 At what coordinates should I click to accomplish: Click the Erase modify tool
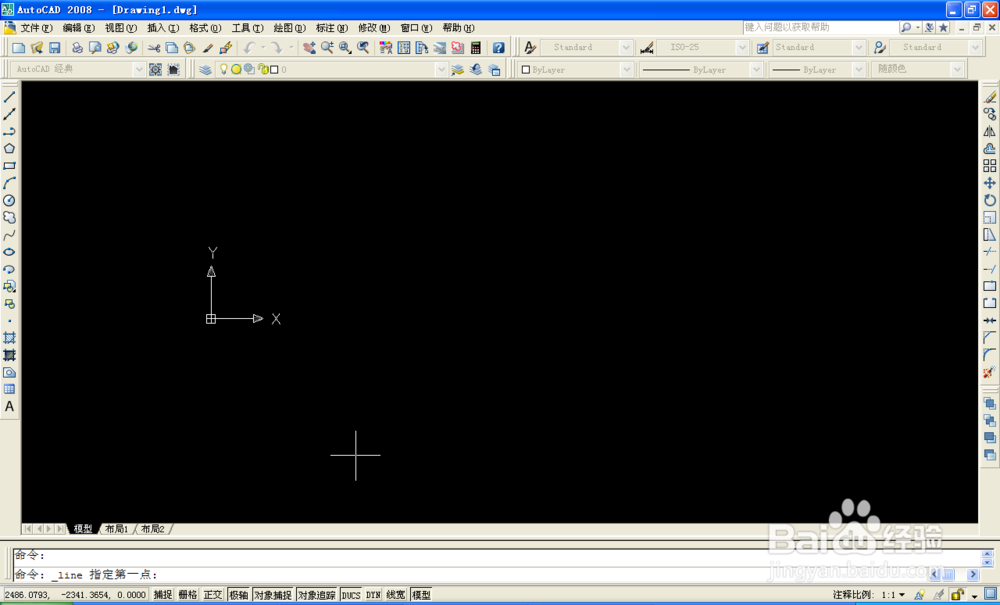989,97
